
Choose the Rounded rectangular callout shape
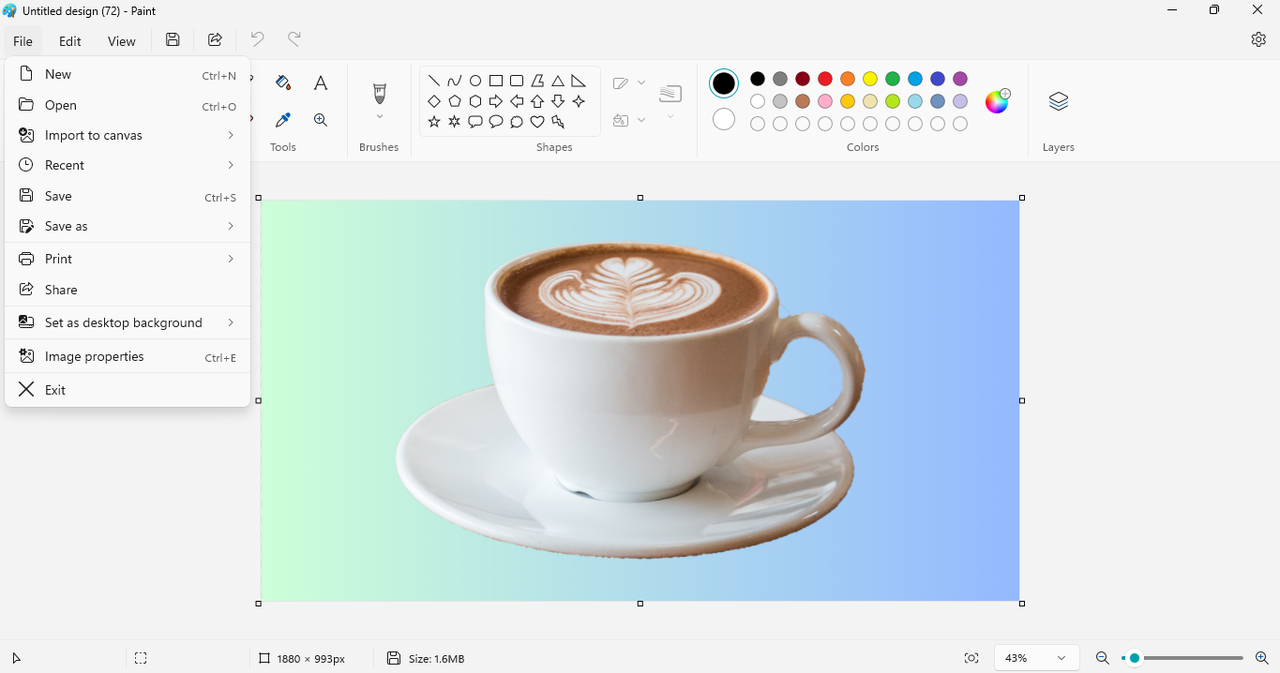476,122
